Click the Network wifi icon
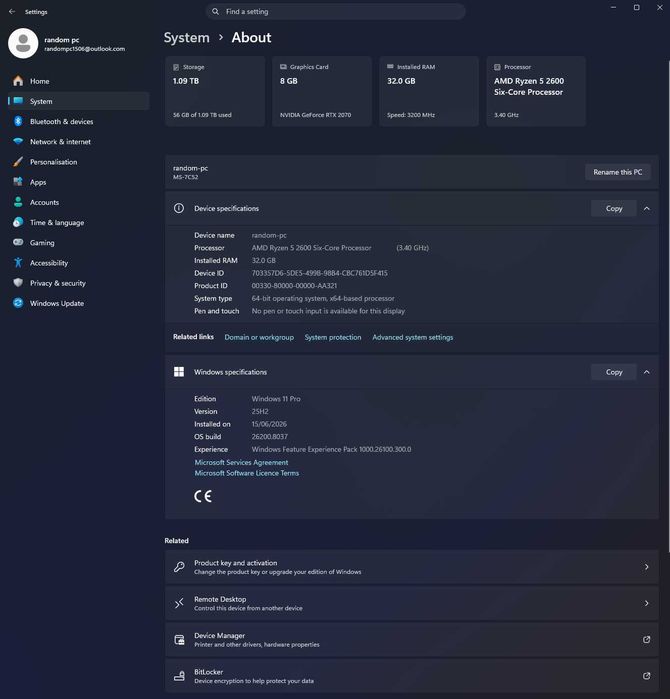This screenshot has width=670, height=699. point(18,141)
